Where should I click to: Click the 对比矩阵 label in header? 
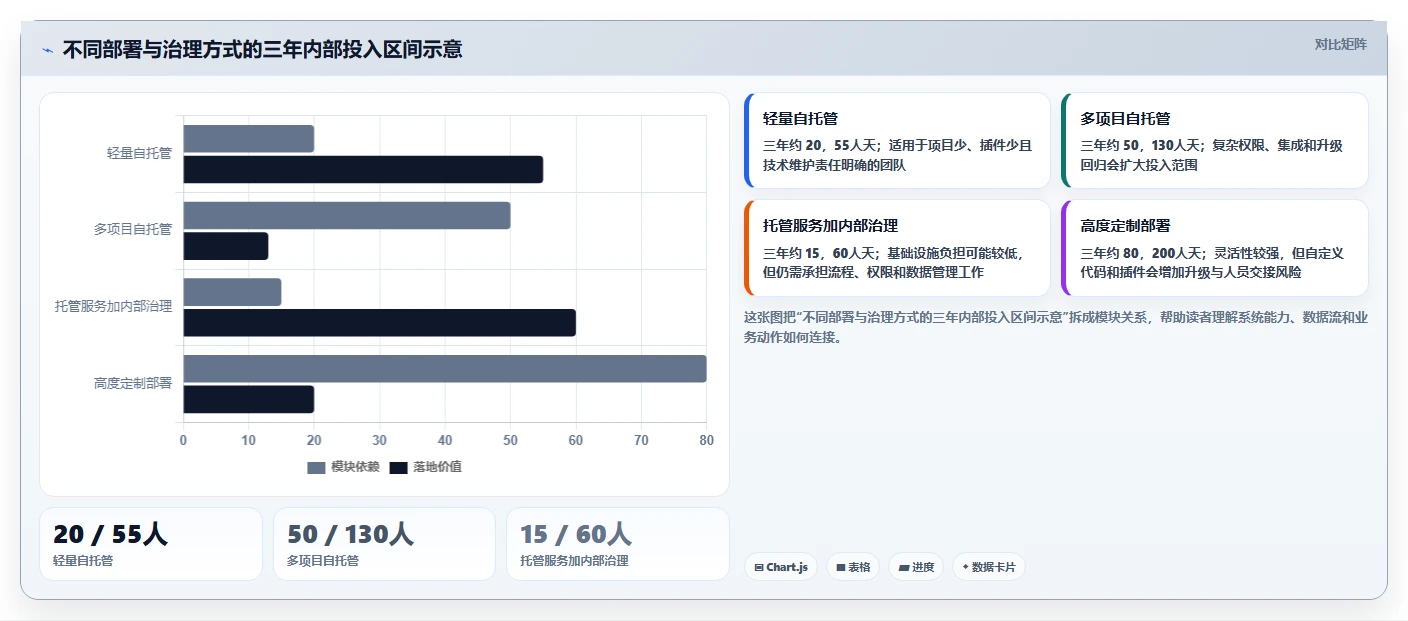pos(1340,44)
